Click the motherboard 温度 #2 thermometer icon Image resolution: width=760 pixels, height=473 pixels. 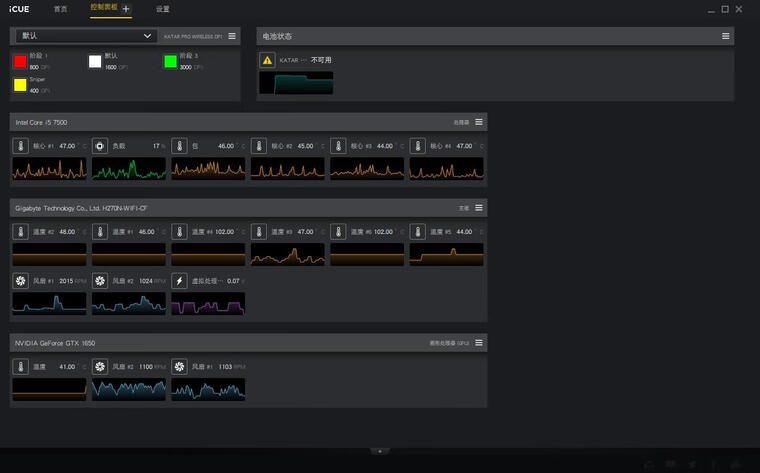tap(20, 232)
